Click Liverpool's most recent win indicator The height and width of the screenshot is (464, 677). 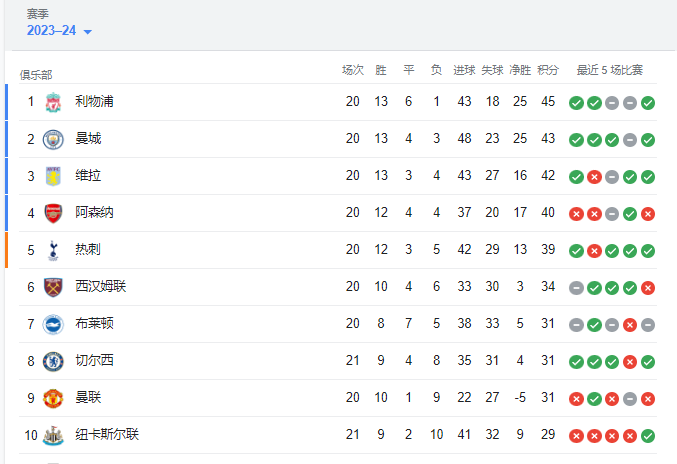point(648,103)
